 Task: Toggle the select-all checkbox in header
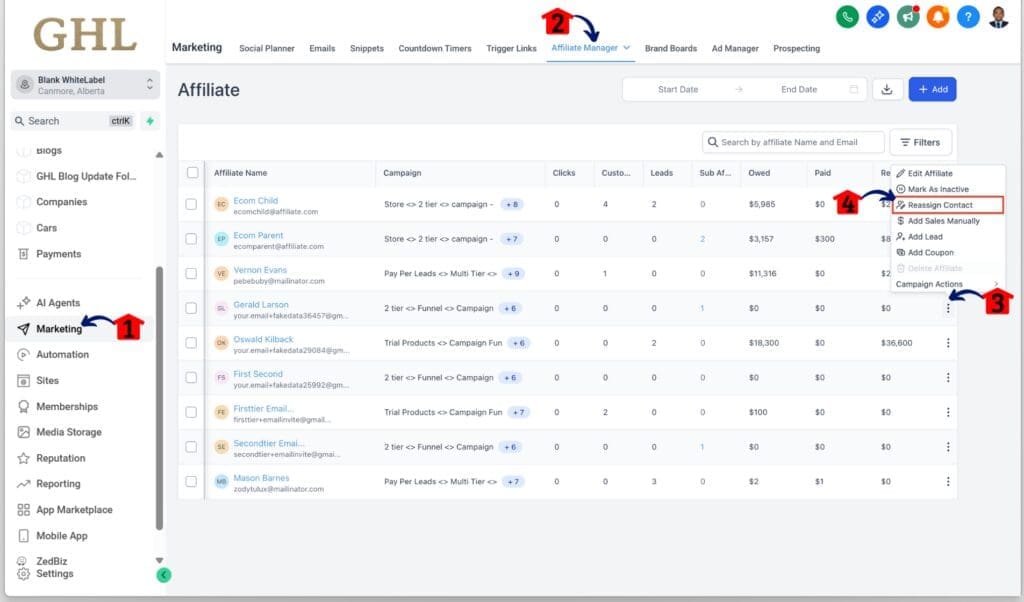(192, 173)
